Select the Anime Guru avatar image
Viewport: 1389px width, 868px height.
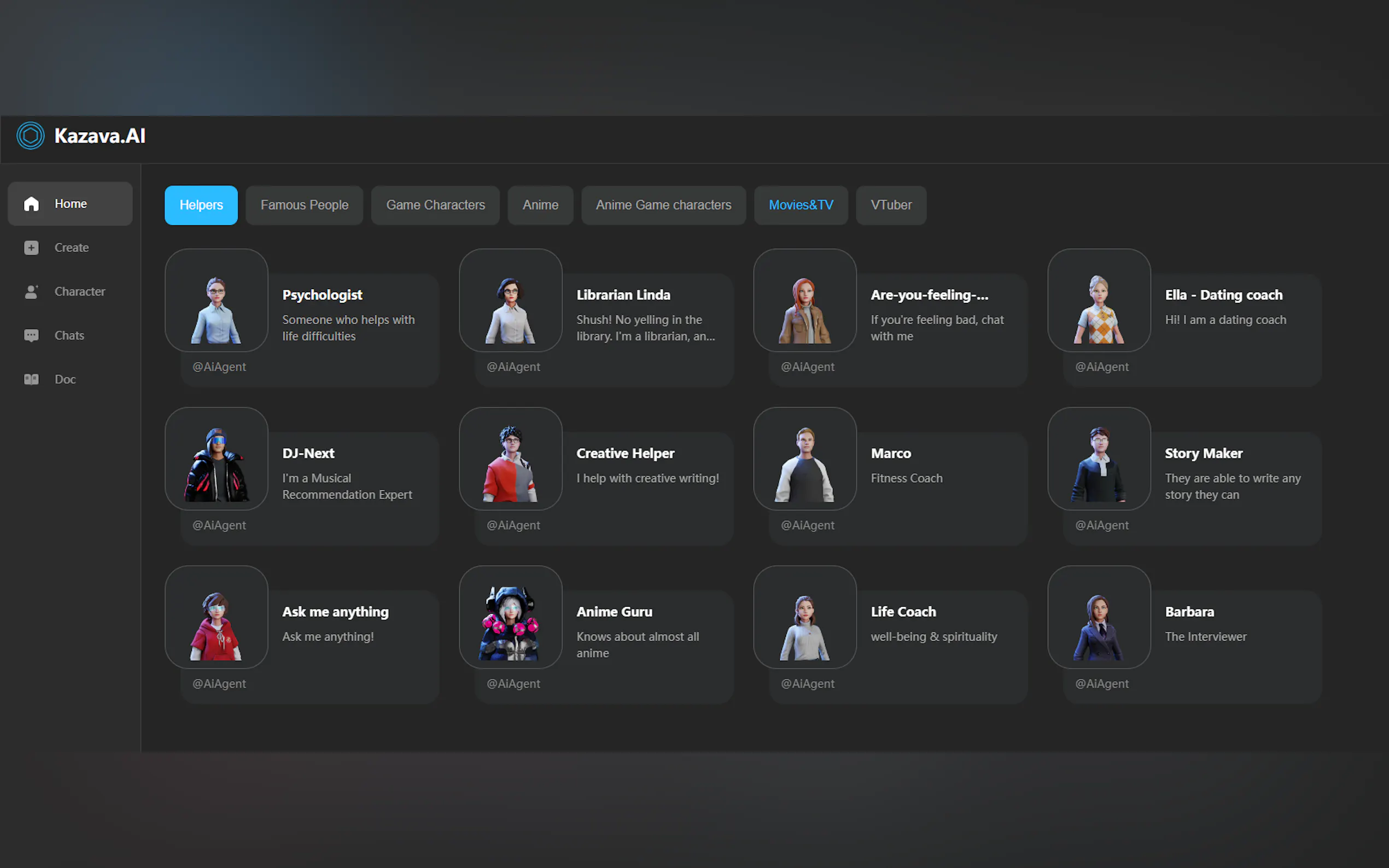(x=510, y=617)
